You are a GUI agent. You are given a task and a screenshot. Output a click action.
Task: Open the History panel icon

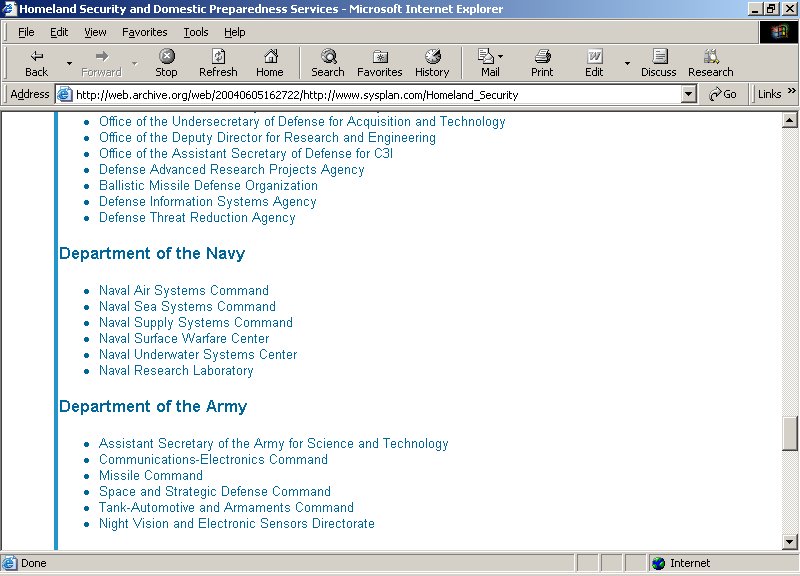432,57
